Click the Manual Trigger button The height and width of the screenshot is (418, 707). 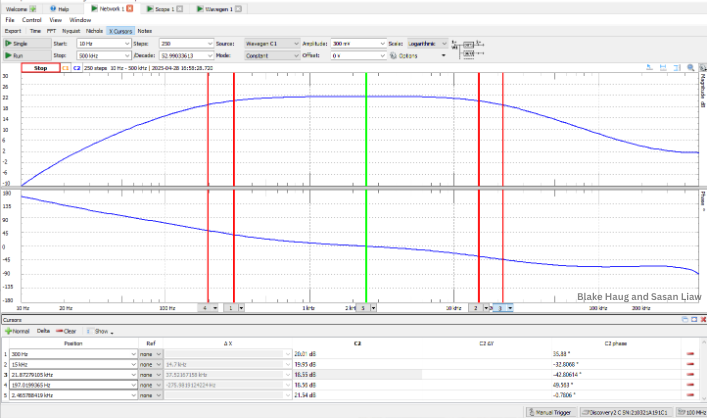pos(551,412)
